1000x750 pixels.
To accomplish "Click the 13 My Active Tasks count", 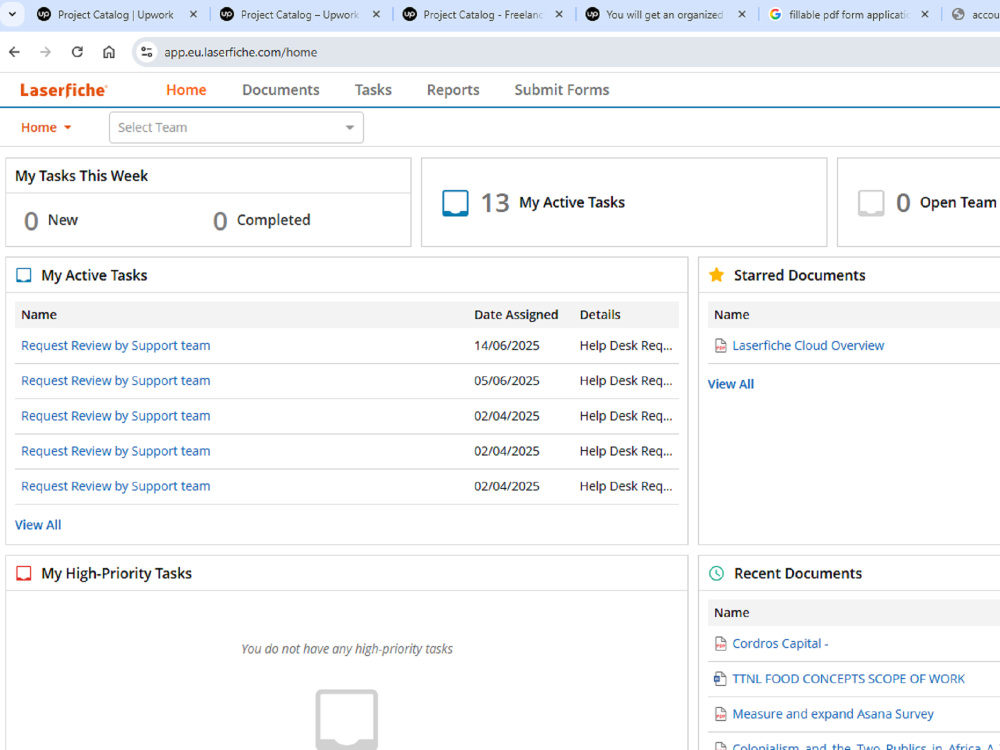I will [x=495, y=203].
